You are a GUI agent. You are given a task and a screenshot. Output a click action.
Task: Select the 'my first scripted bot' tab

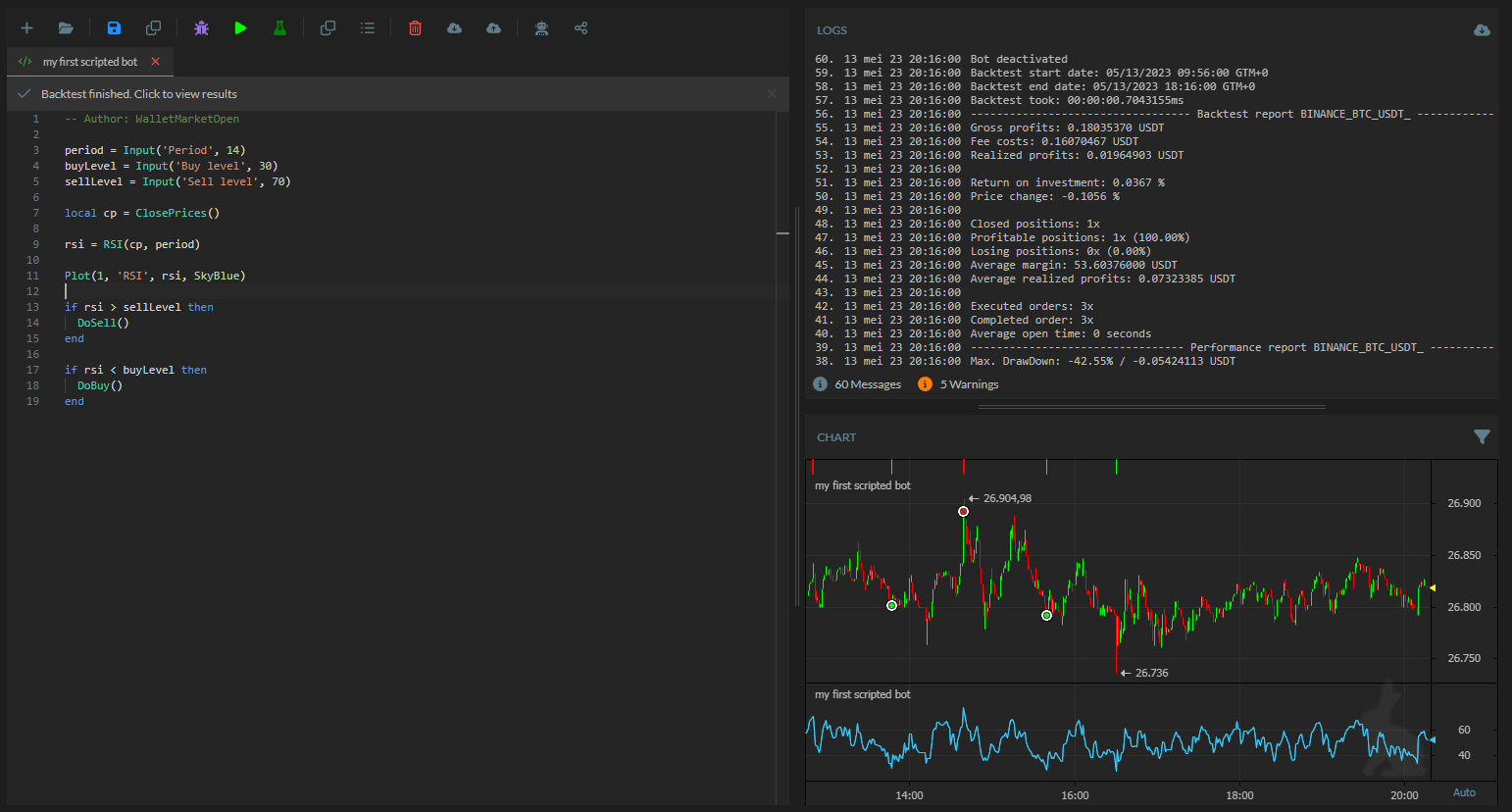click(x=88, y=61)
